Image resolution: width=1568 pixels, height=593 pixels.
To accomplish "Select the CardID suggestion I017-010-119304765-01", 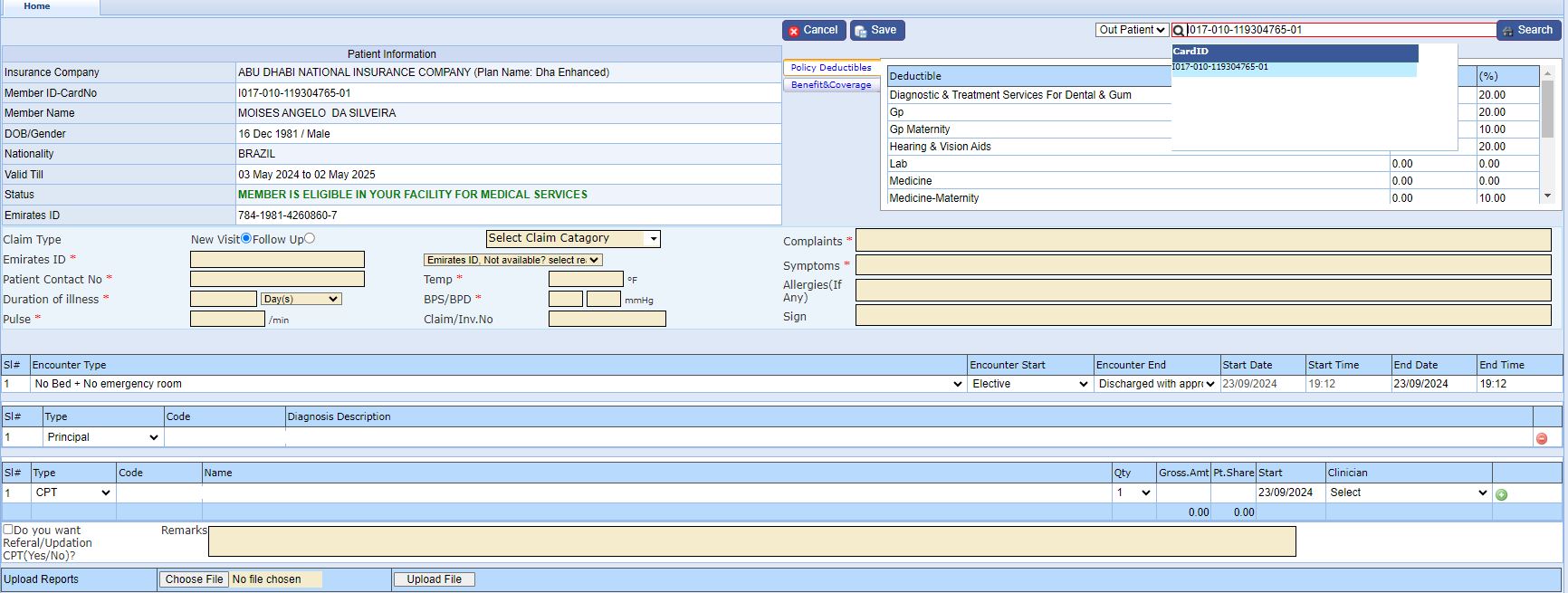I will [x=1220, y=67].
